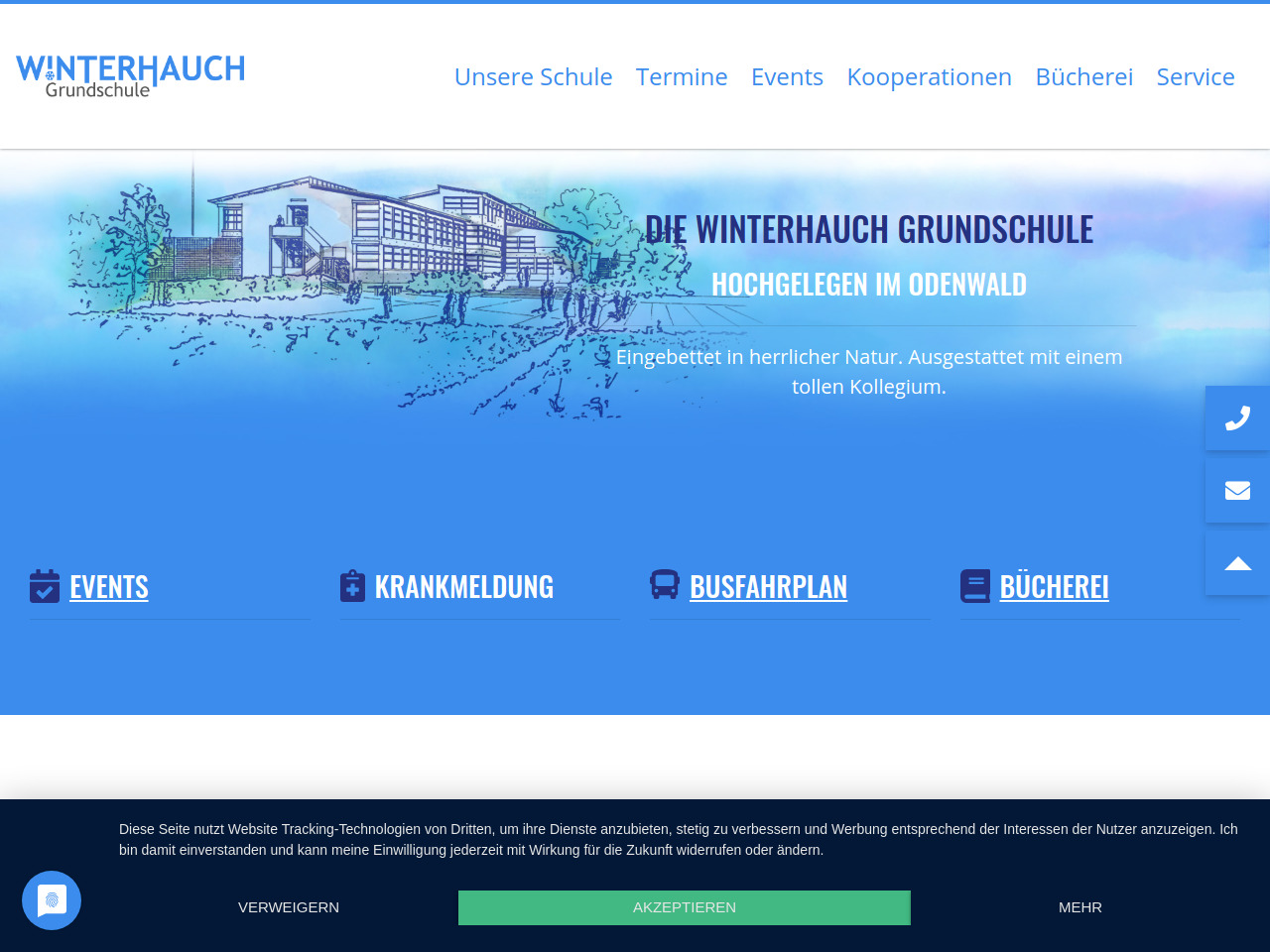Open the Kooperationen menu
The image size is (1270, 952).
click(929, 76)
